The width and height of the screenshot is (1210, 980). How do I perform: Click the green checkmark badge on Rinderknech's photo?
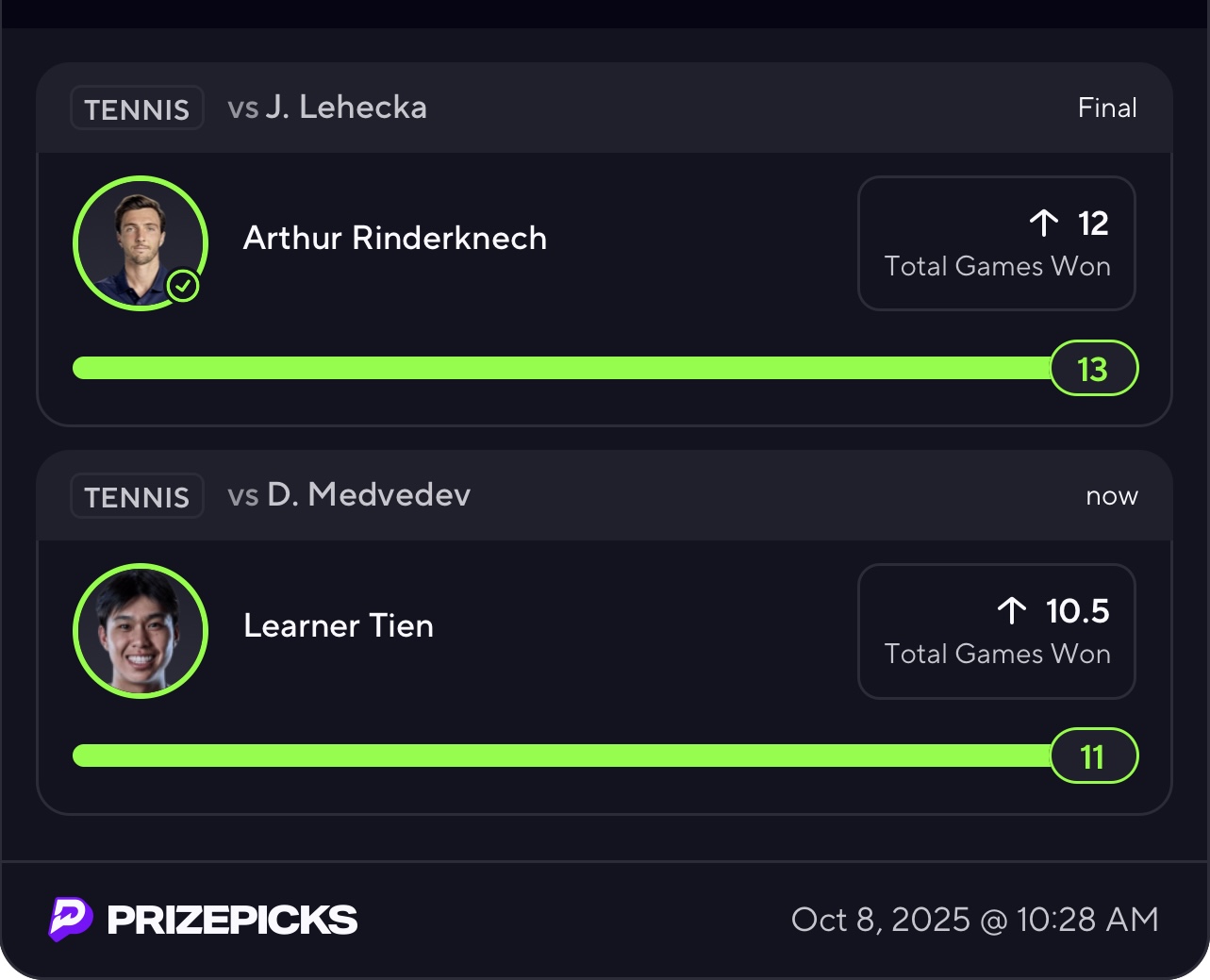tap(183, 285)
